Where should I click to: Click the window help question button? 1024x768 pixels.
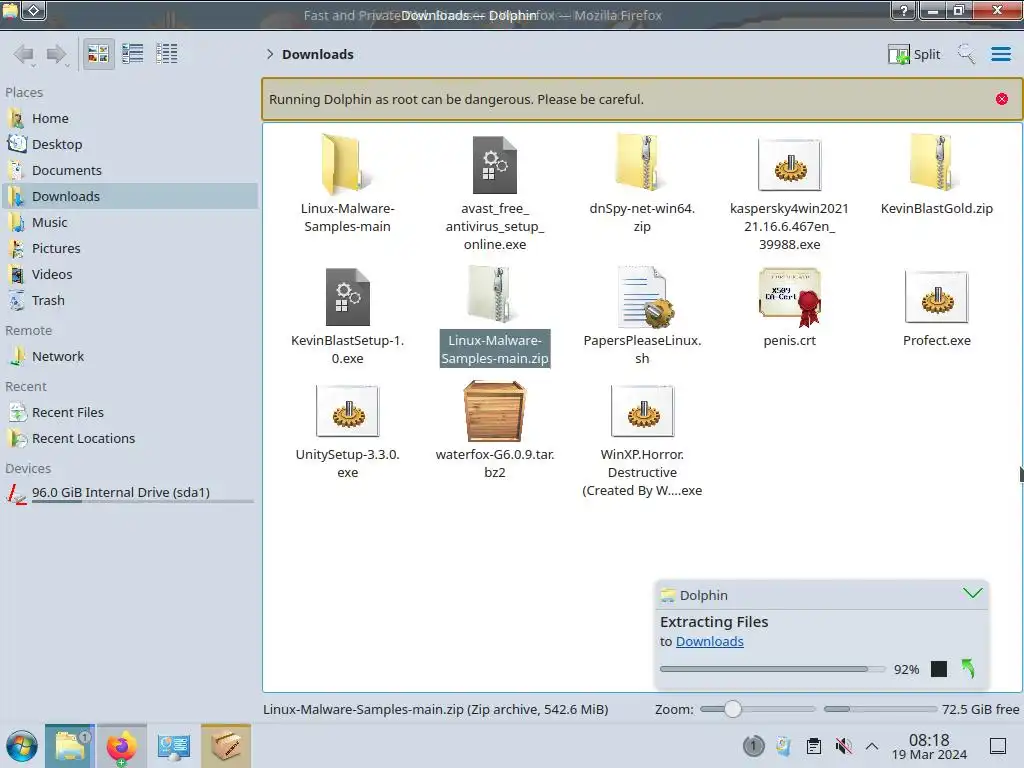tap(903, 11)
